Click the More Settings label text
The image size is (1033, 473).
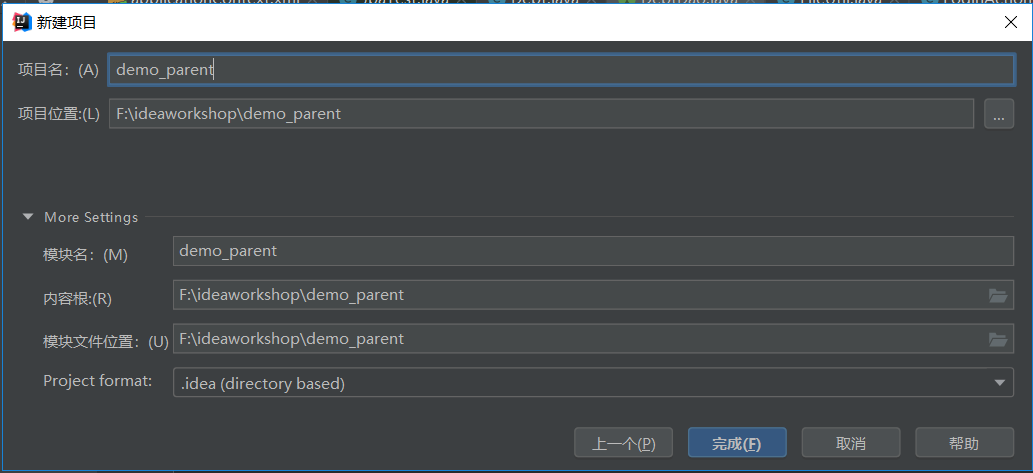coord(91,217)
